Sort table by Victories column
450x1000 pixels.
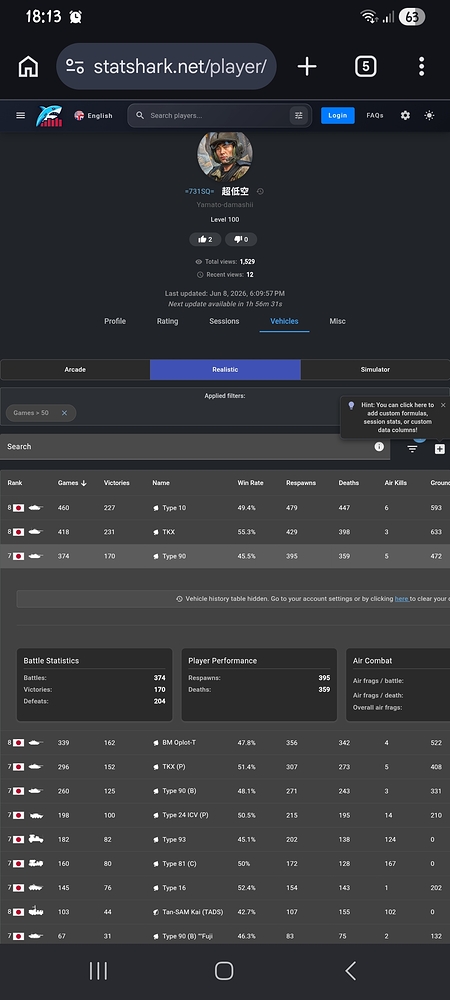[x=117, y=483]
